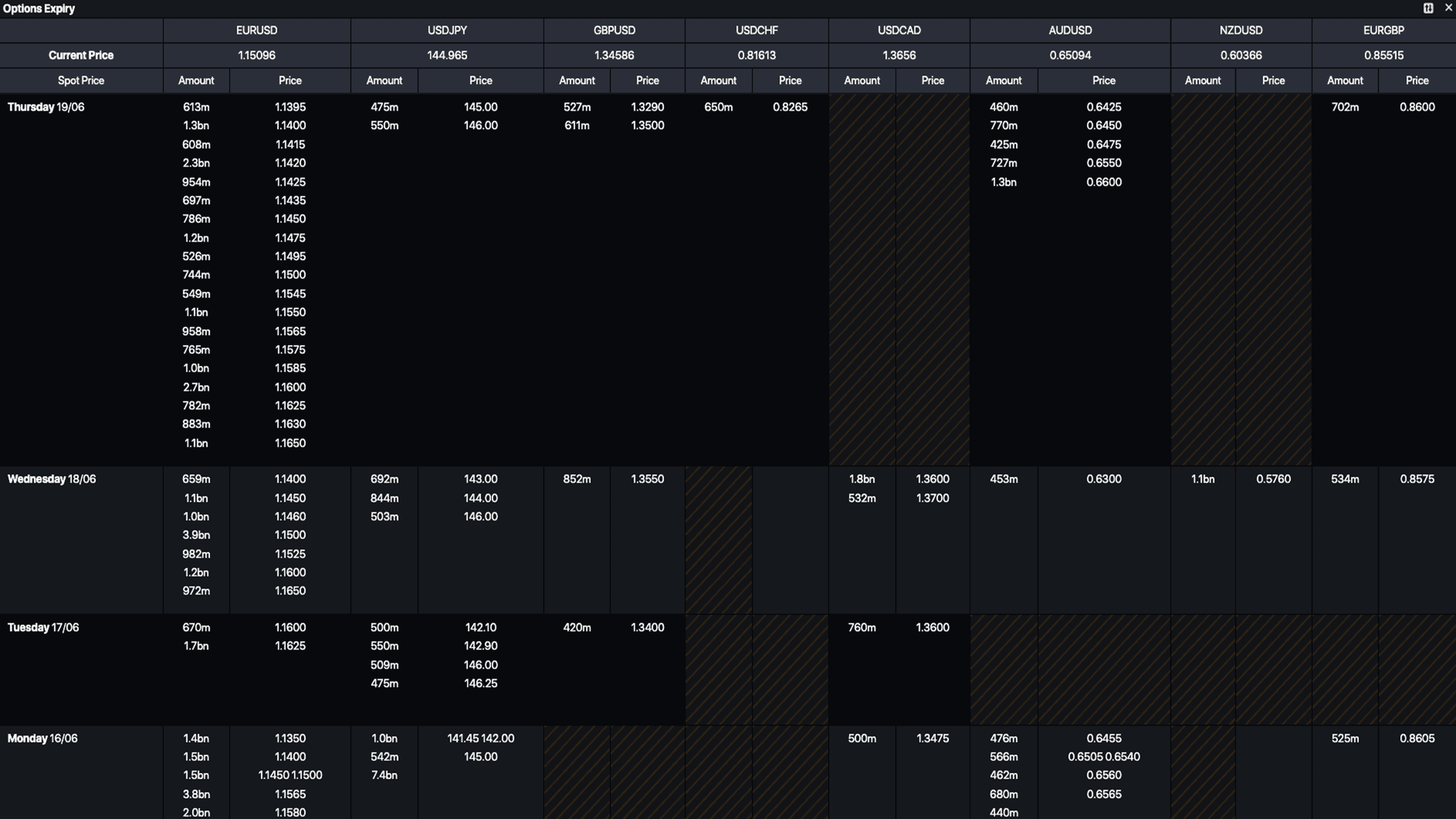1456x819 pixels.
Task: Select the 0.8575 EURGBP strike on Wednesday
Action: [x=1417, y=479]
